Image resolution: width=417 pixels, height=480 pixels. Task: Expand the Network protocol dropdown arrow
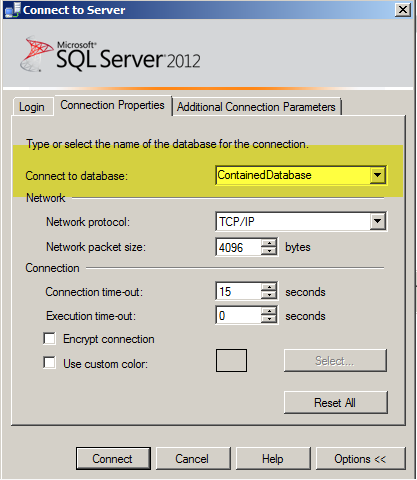pos(377,221)
